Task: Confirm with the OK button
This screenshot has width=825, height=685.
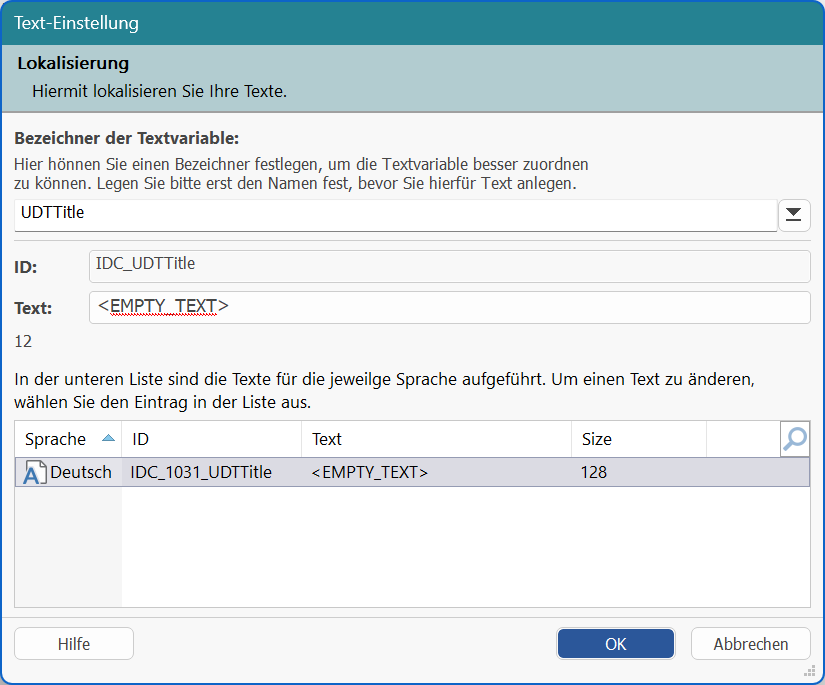Action: (616, 643)
